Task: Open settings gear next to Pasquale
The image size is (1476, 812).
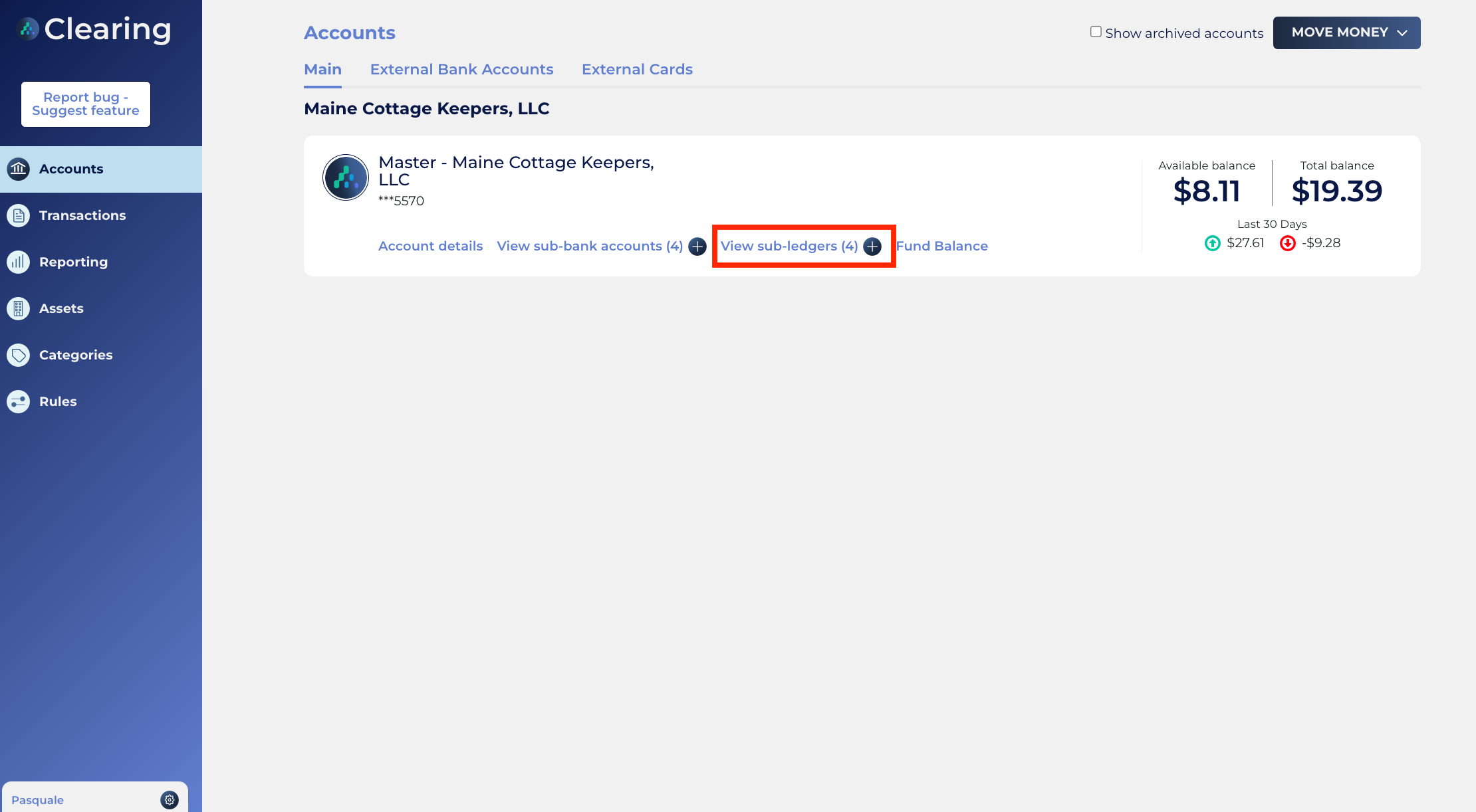Action: coord(170,800)
